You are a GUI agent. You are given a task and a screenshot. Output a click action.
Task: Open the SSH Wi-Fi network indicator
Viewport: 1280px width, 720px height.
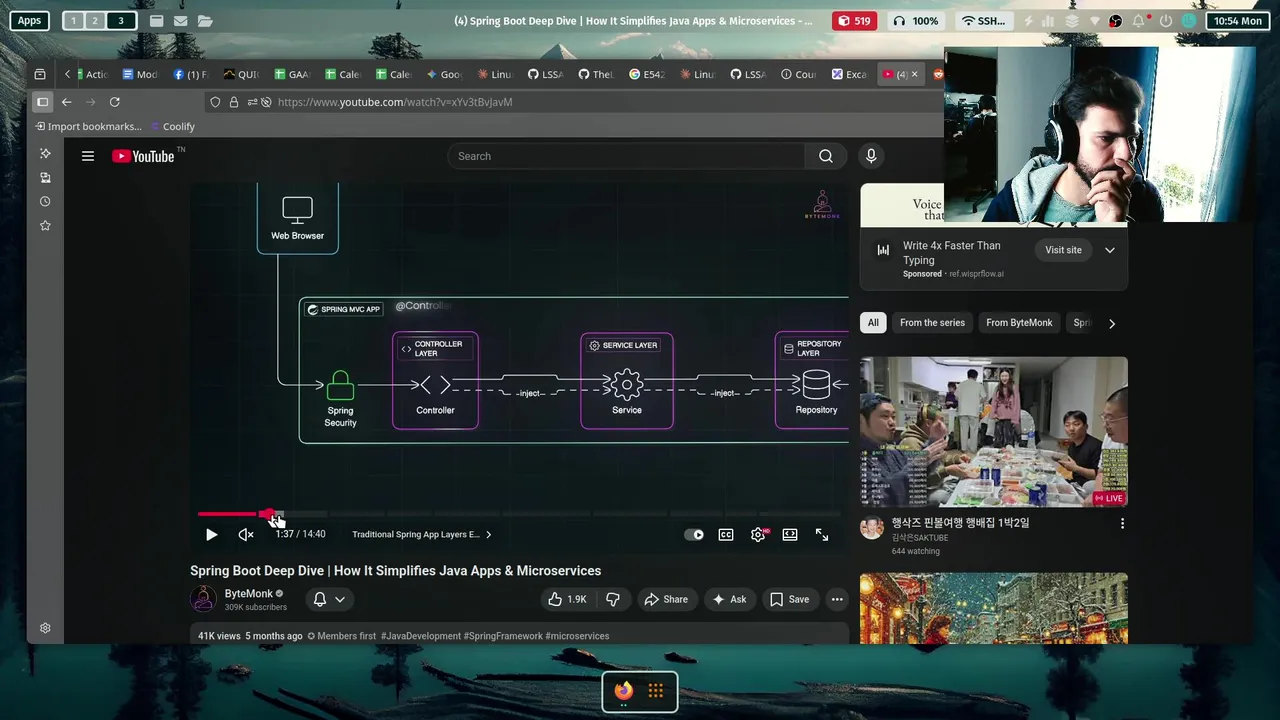click(983, 21)
